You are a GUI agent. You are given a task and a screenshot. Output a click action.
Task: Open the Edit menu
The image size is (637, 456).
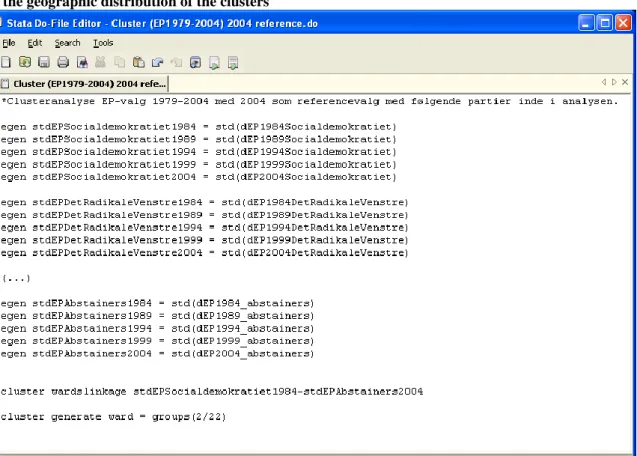click(35, 43)
